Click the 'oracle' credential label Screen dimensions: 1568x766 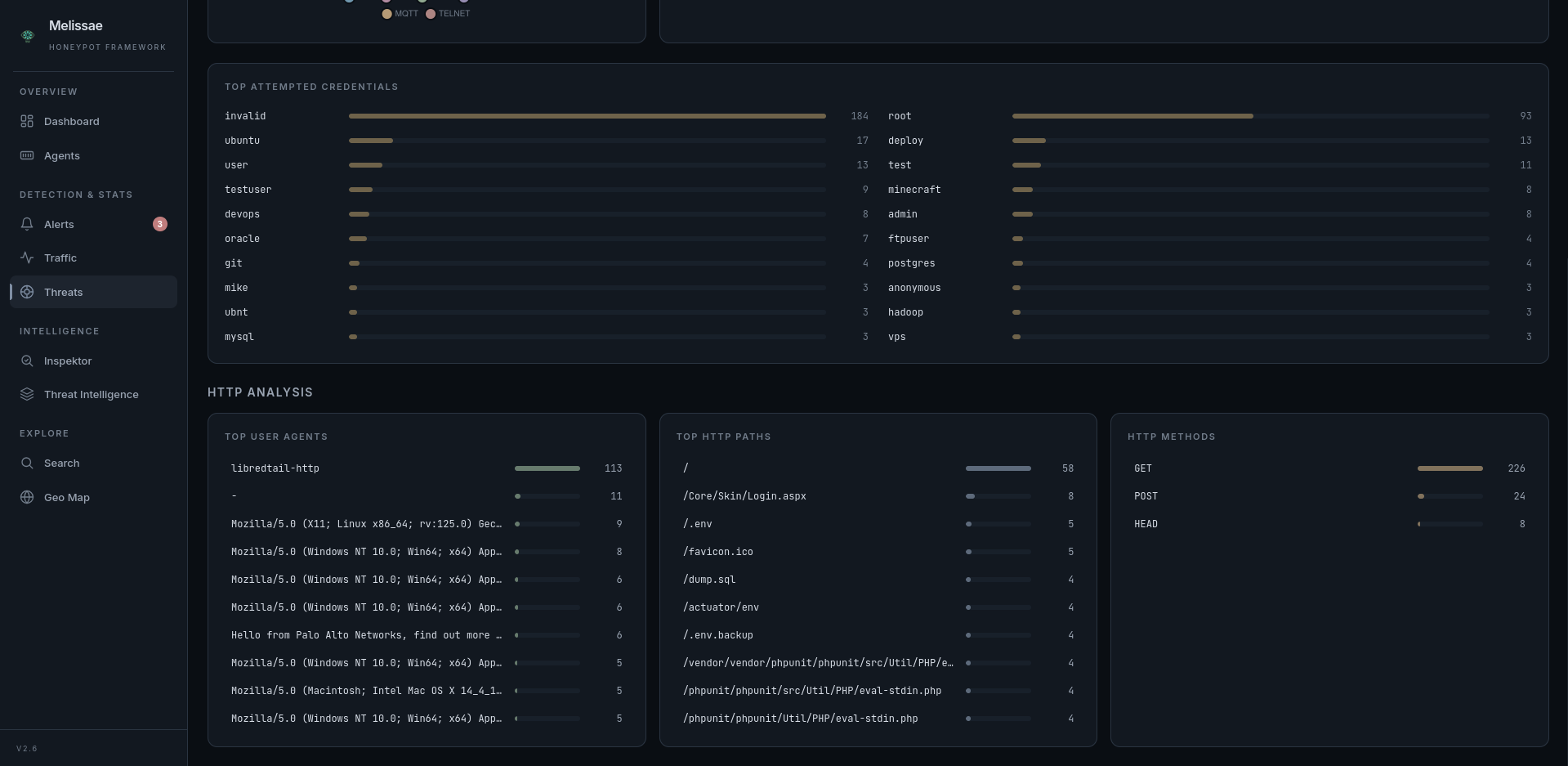coord(242,239)
